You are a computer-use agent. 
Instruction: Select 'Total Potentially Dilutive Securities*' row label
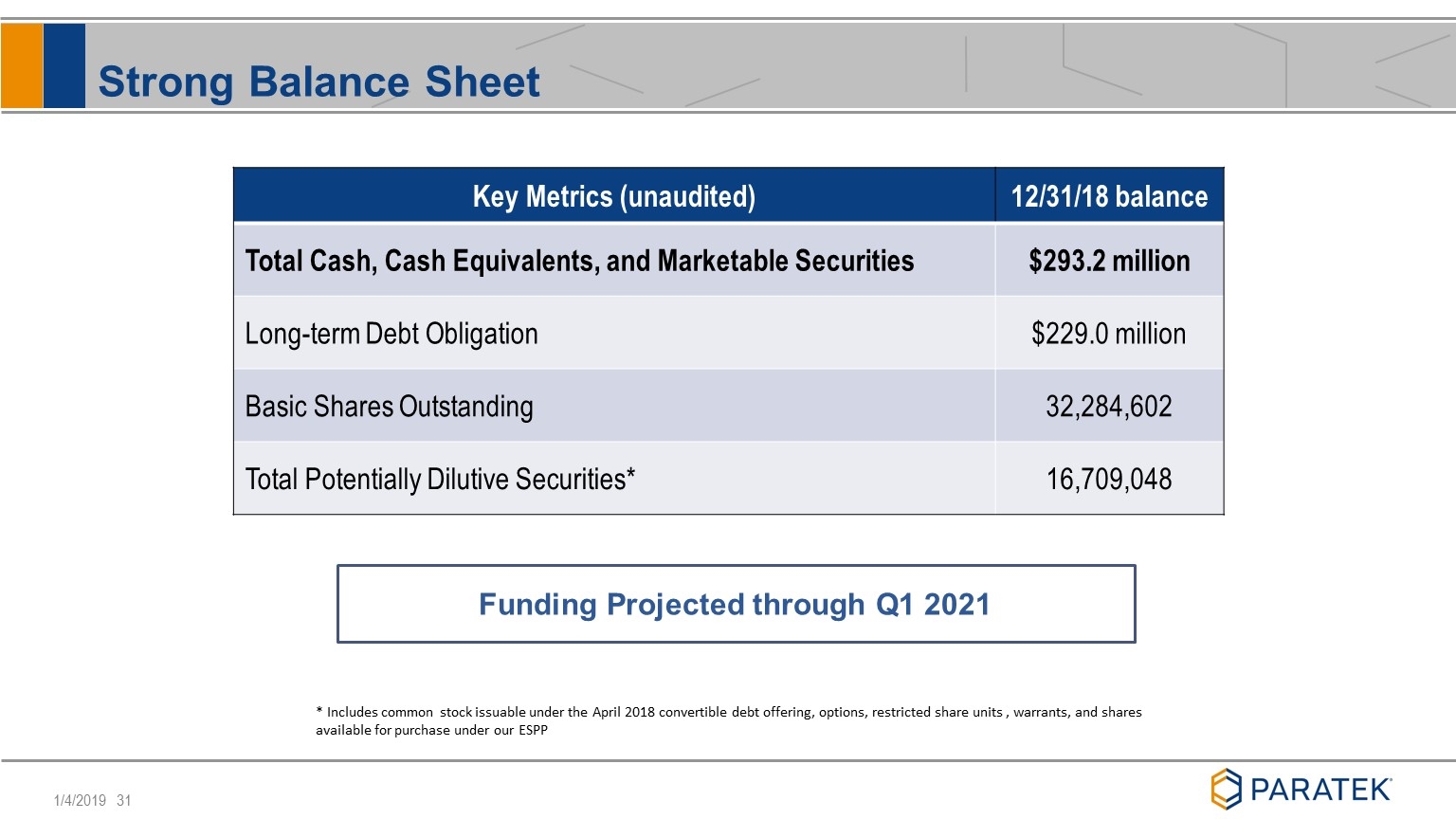(440, 480)
